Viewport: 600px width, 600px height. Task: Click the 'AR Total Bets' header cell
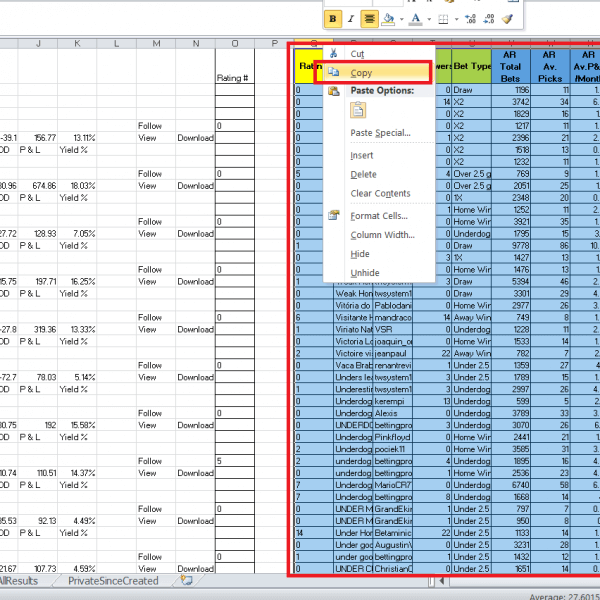tap(511, 66)
